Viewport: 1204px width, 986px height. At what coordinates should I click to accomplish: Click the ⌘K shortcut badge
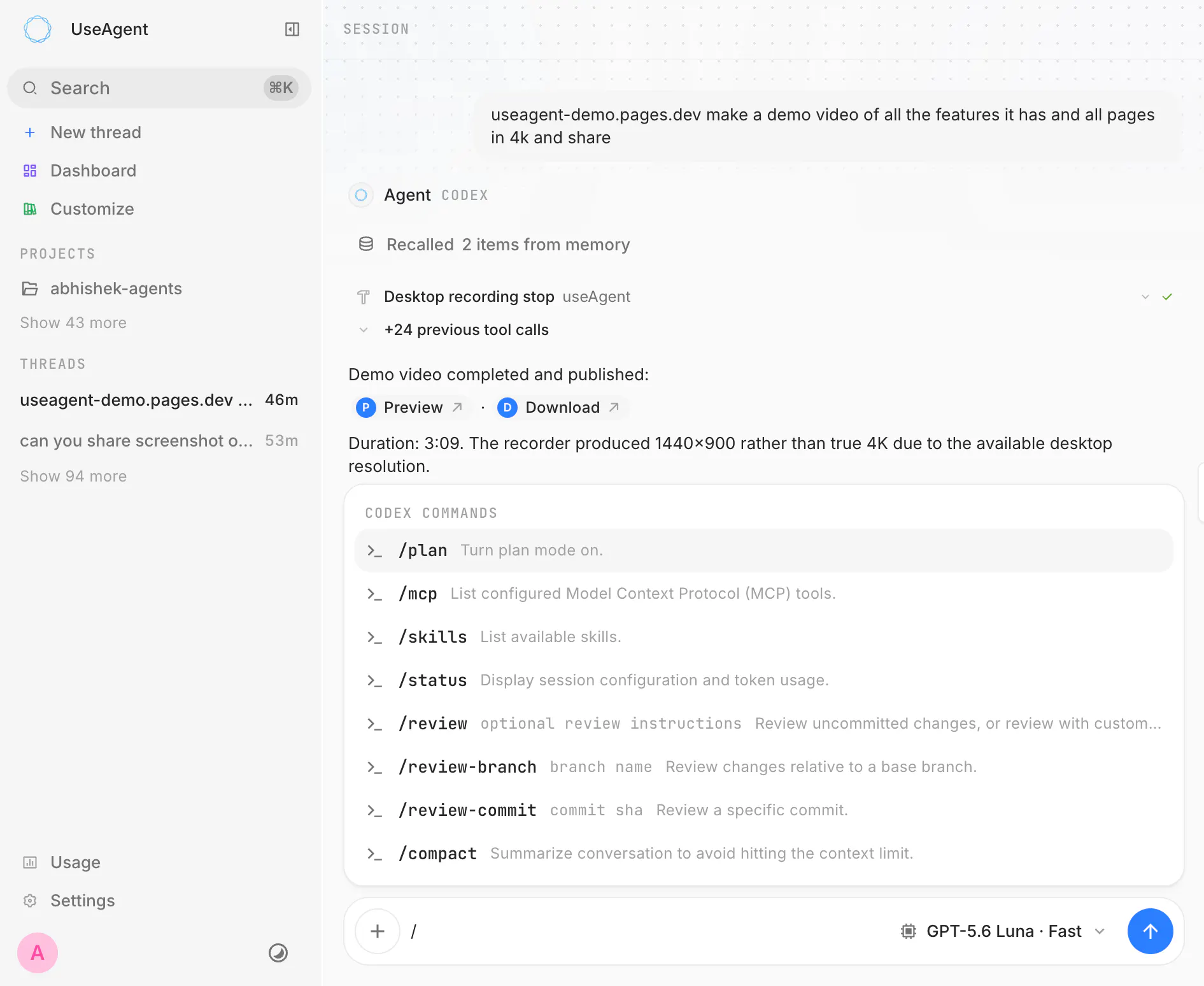[x=281, y=88]
